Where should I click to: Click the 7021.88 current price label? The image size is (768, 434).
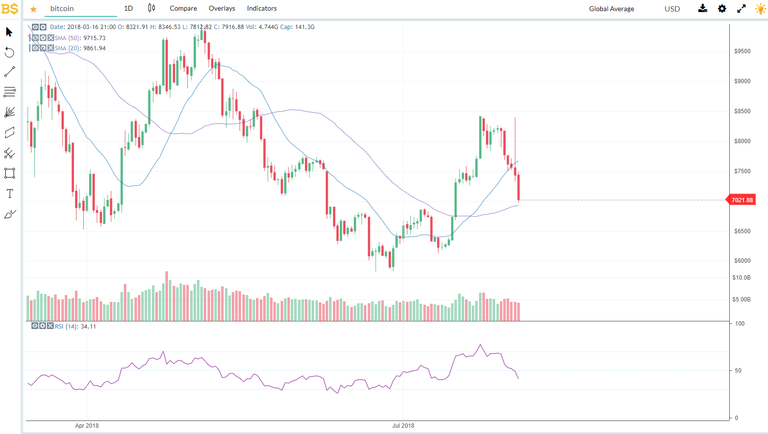pos(742,200)
